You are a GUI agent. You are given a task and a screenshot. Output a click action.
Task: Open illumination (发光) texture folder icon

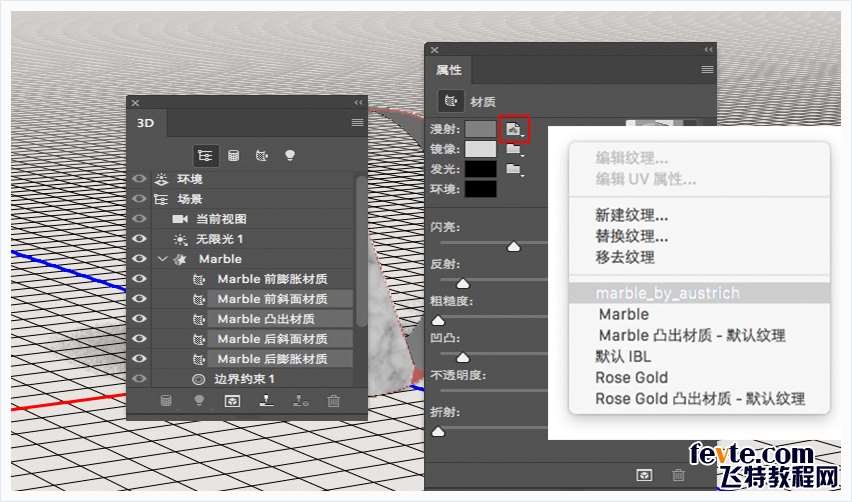pos(514,170)
